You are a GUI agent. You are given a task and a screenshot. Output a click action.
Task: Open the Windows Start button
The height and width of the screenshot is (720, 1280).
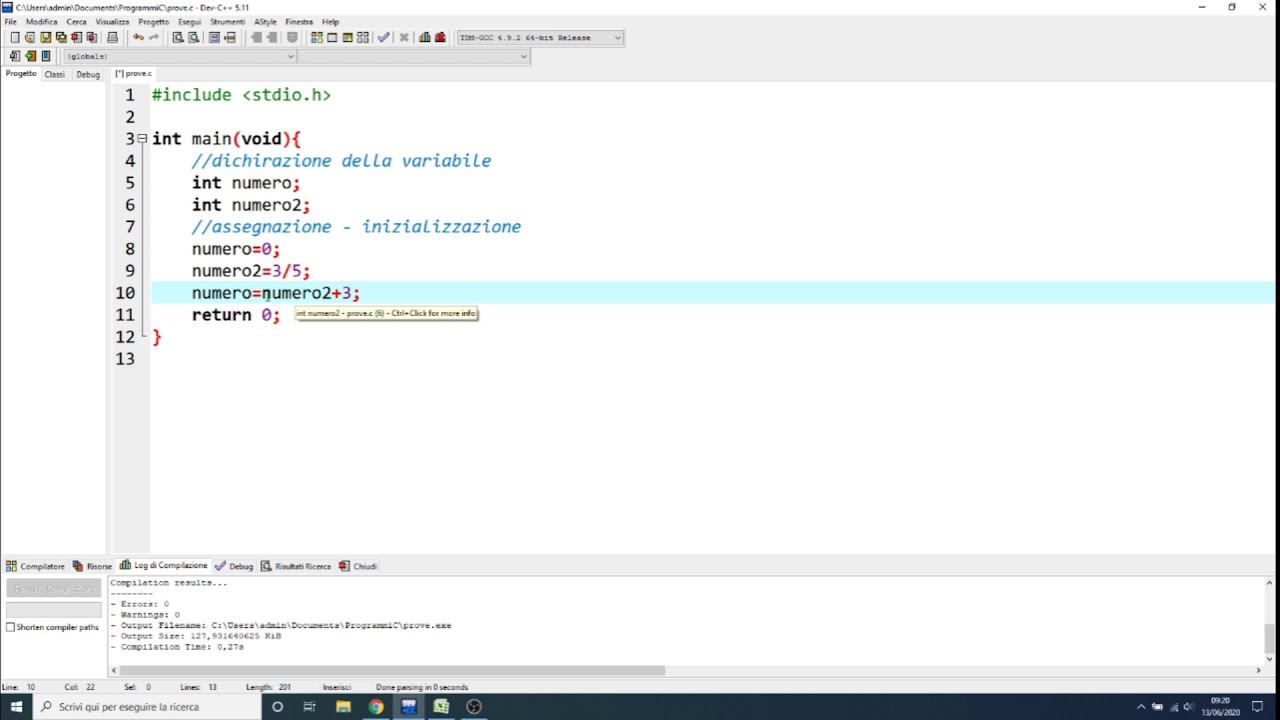click(x=16, y=707)
